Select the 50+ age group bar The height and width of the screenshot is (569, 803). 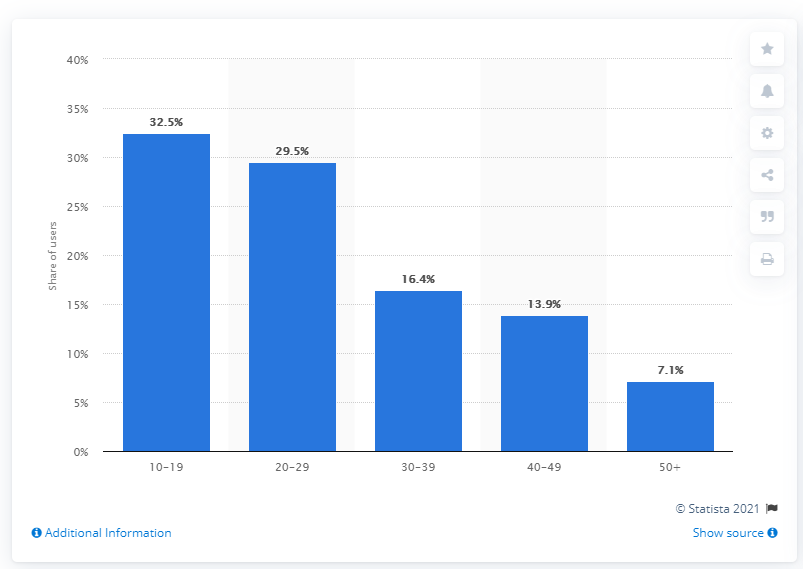pos(670,417)
